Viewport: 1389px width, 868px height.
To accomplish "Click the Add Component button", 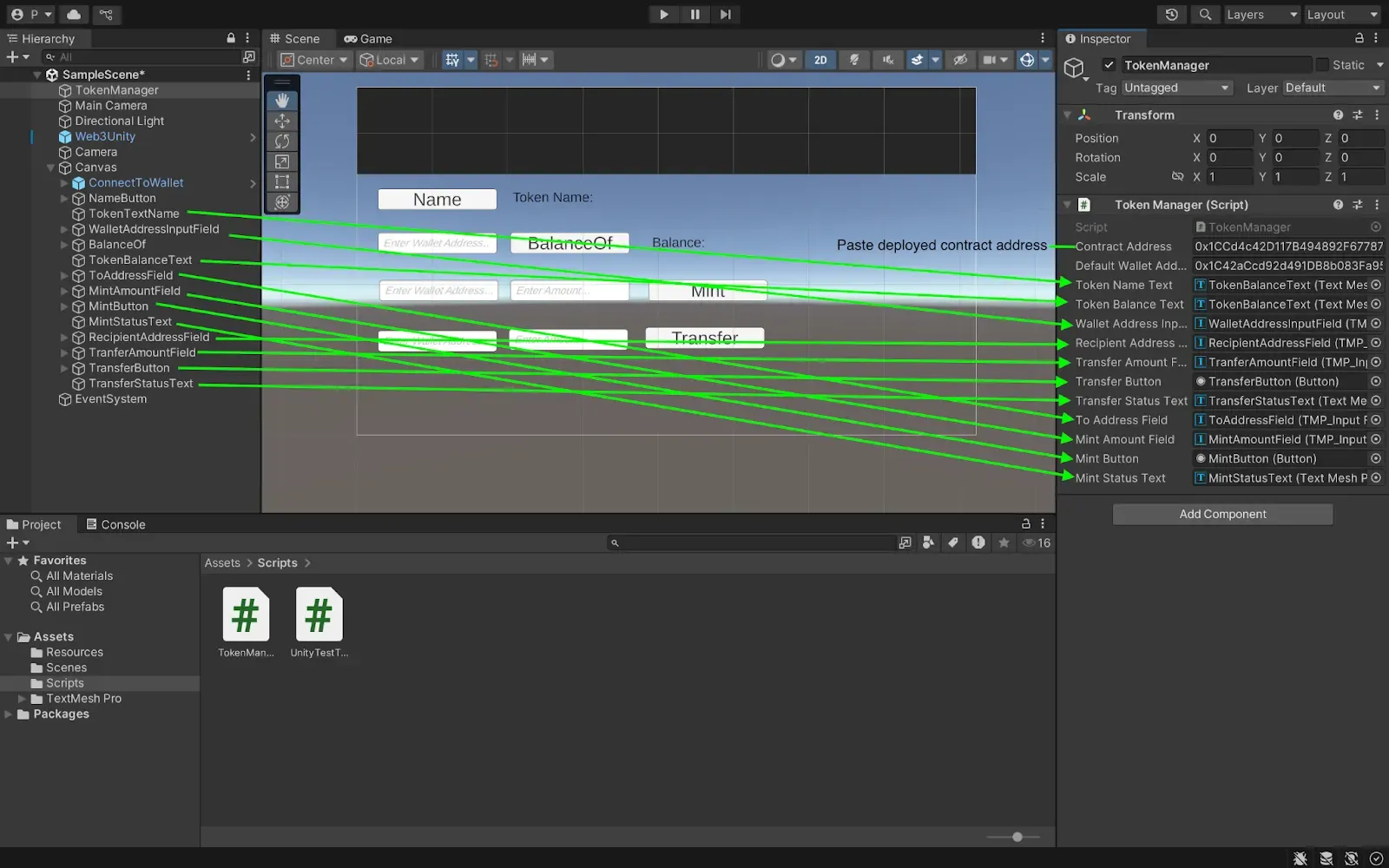I will [1222, 514].
